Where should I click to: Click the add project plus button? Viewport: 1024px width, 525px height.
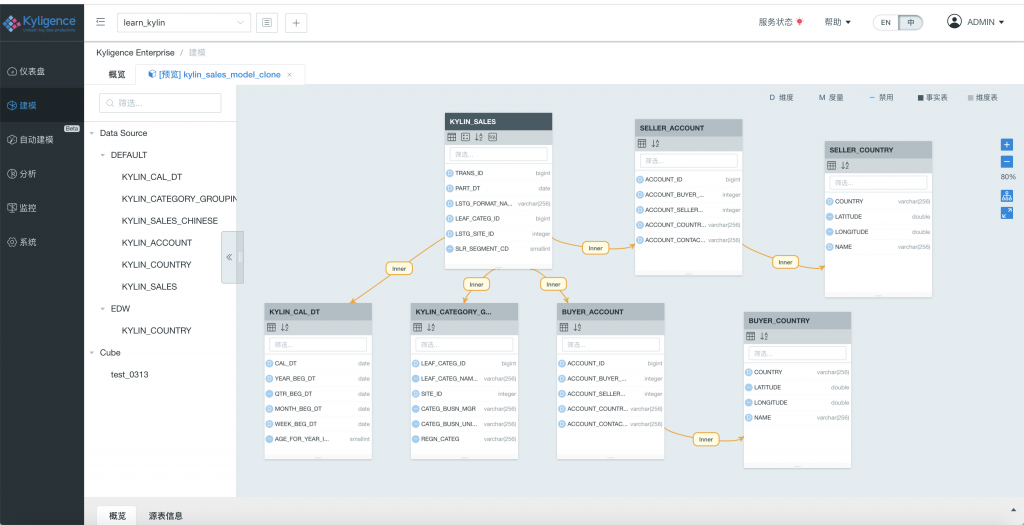click(x=296, y=22)
